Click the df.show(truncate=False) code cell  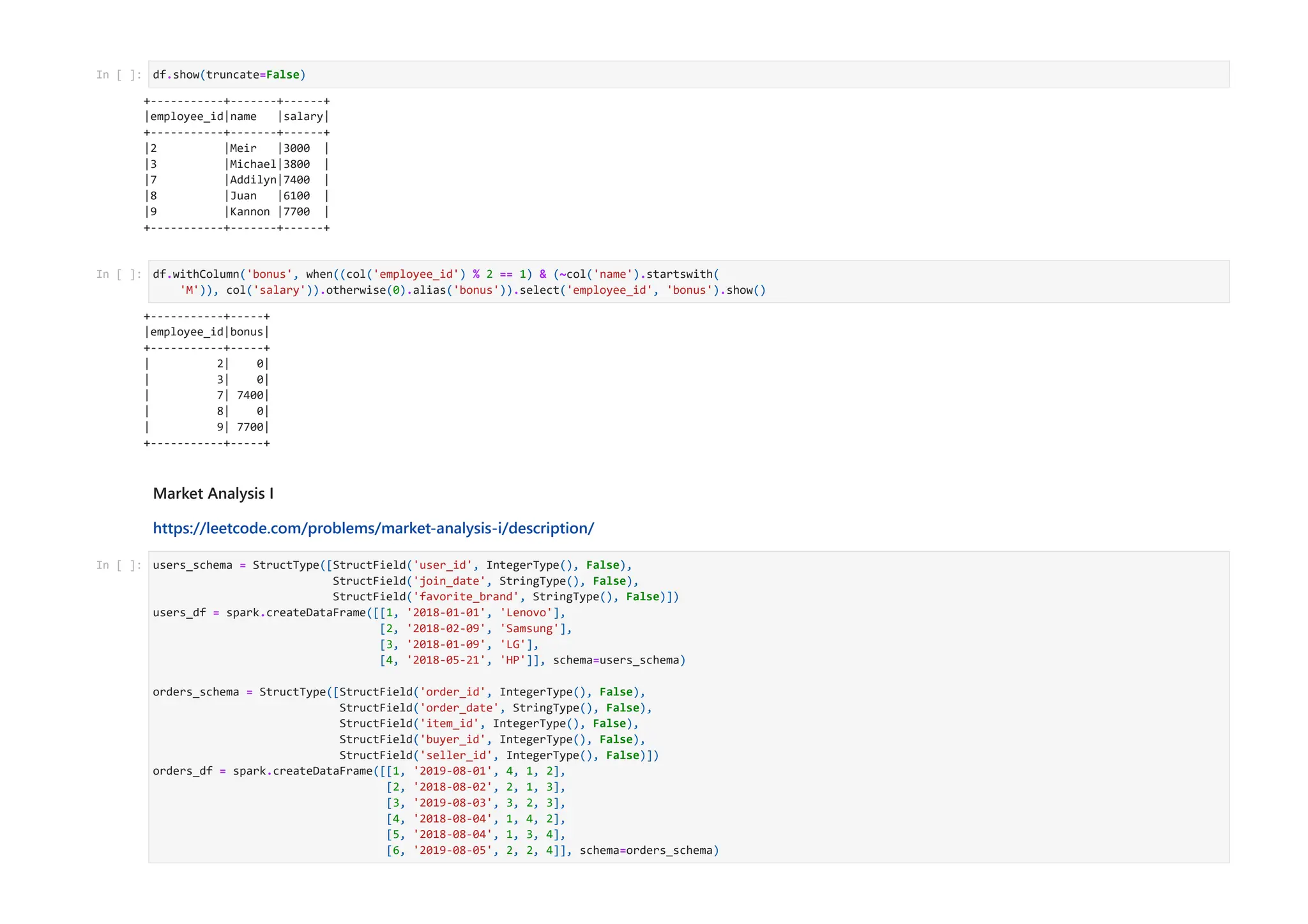688,74
